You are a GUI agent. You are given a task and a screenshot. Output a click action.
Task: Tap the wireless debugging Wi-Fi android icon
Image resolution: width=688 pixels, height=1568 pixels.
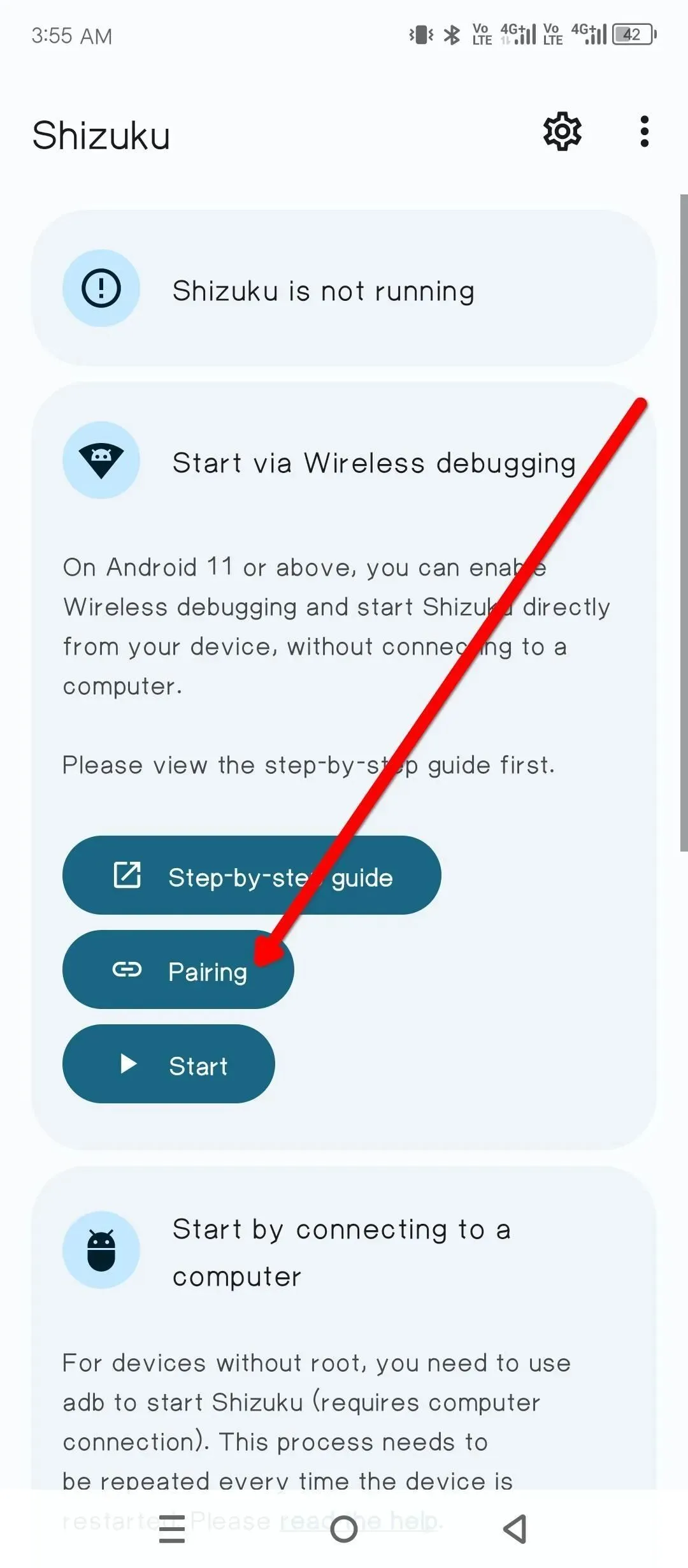tap(101, 460)
